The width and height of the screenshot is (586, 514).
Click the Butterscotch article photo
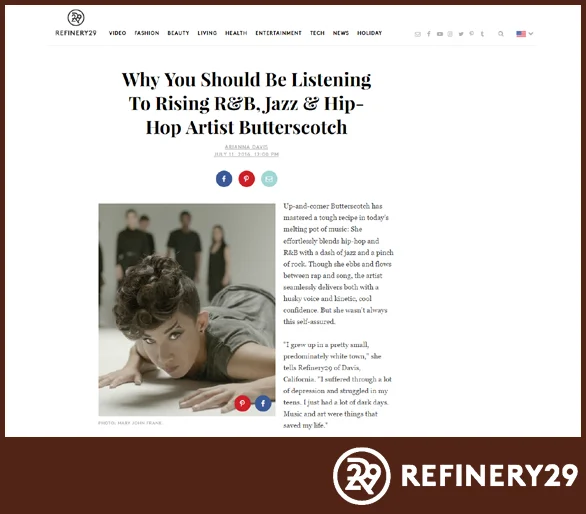(187, 310)
